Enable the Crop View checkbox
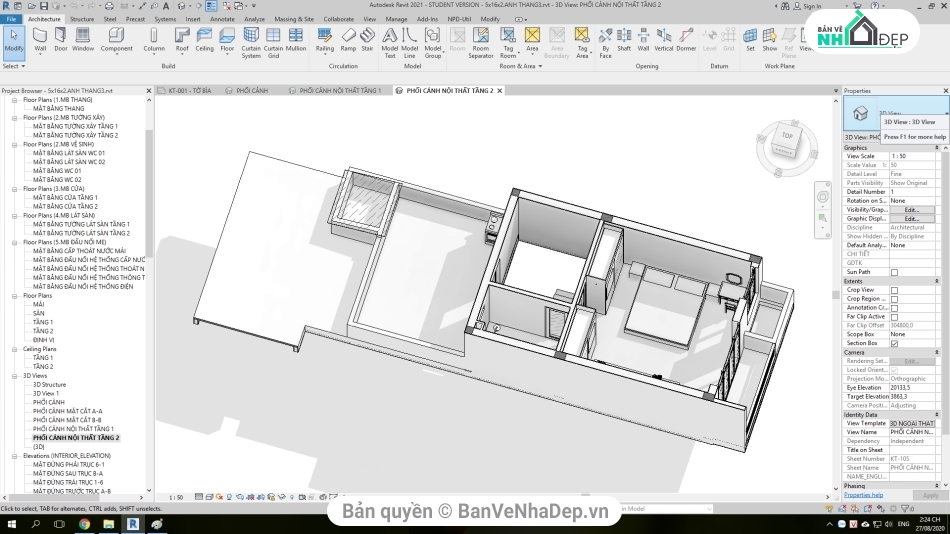This screenshot has width=950, height=534. point(894,290)
